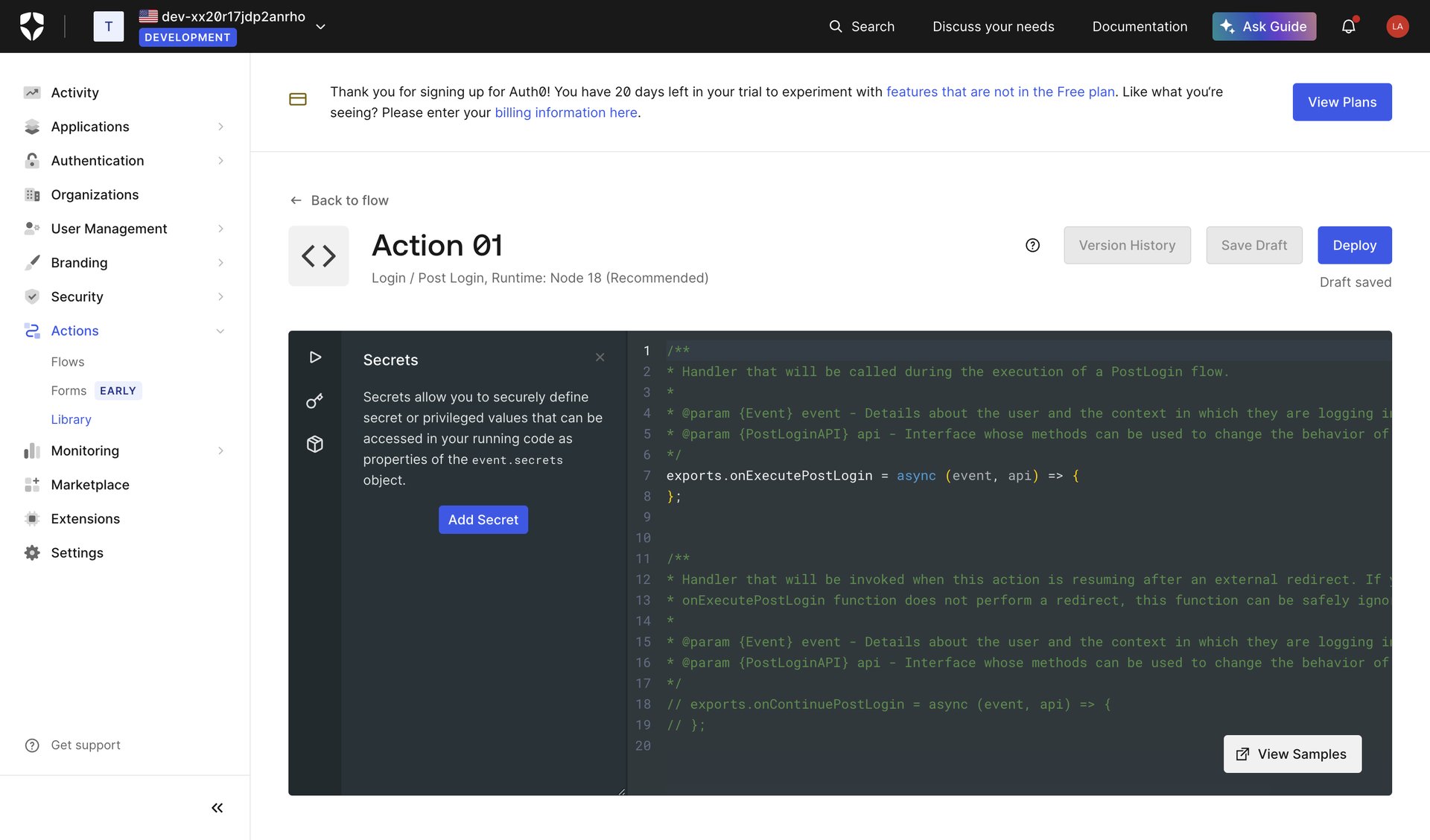Expand the Authentication section
The height and width of the screenshot is (840, 1430).
click(220, 160)
